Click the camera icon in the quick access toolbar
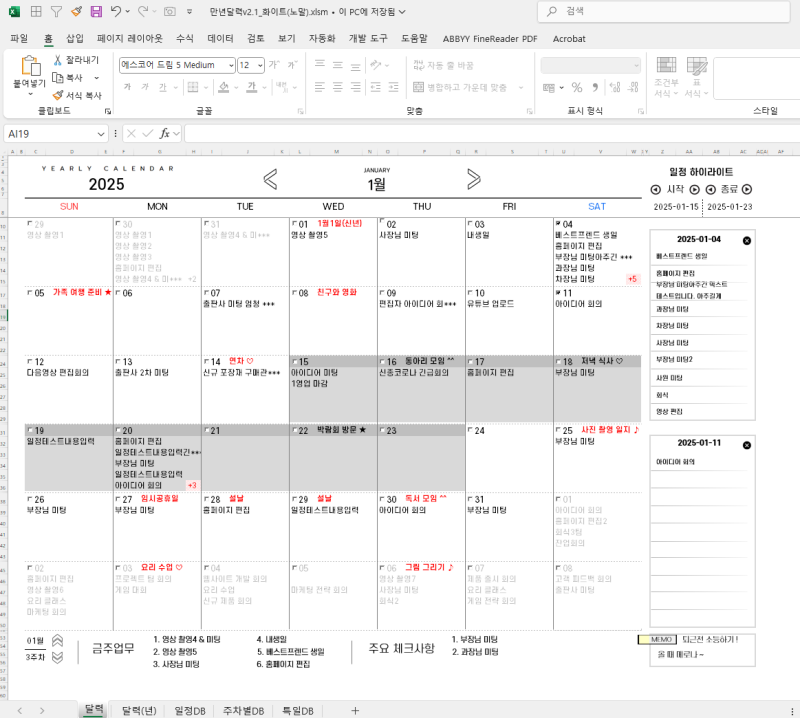 tap(169, 12)
